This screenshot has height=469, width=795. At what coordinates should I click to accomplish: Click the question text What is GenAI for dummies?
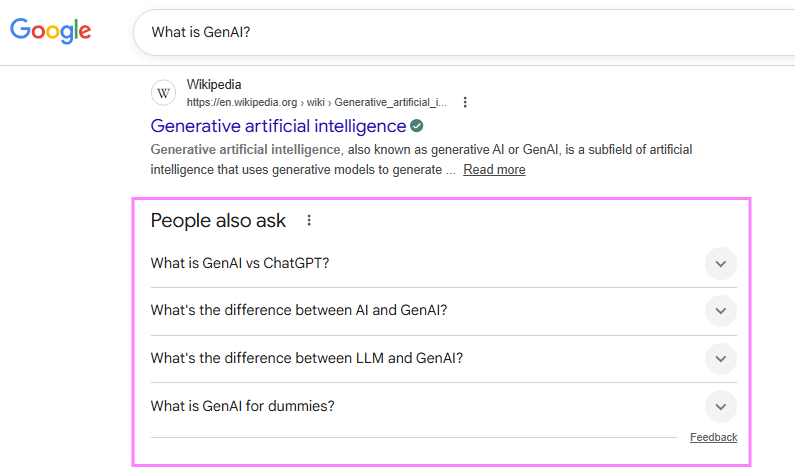pos(242,406)
